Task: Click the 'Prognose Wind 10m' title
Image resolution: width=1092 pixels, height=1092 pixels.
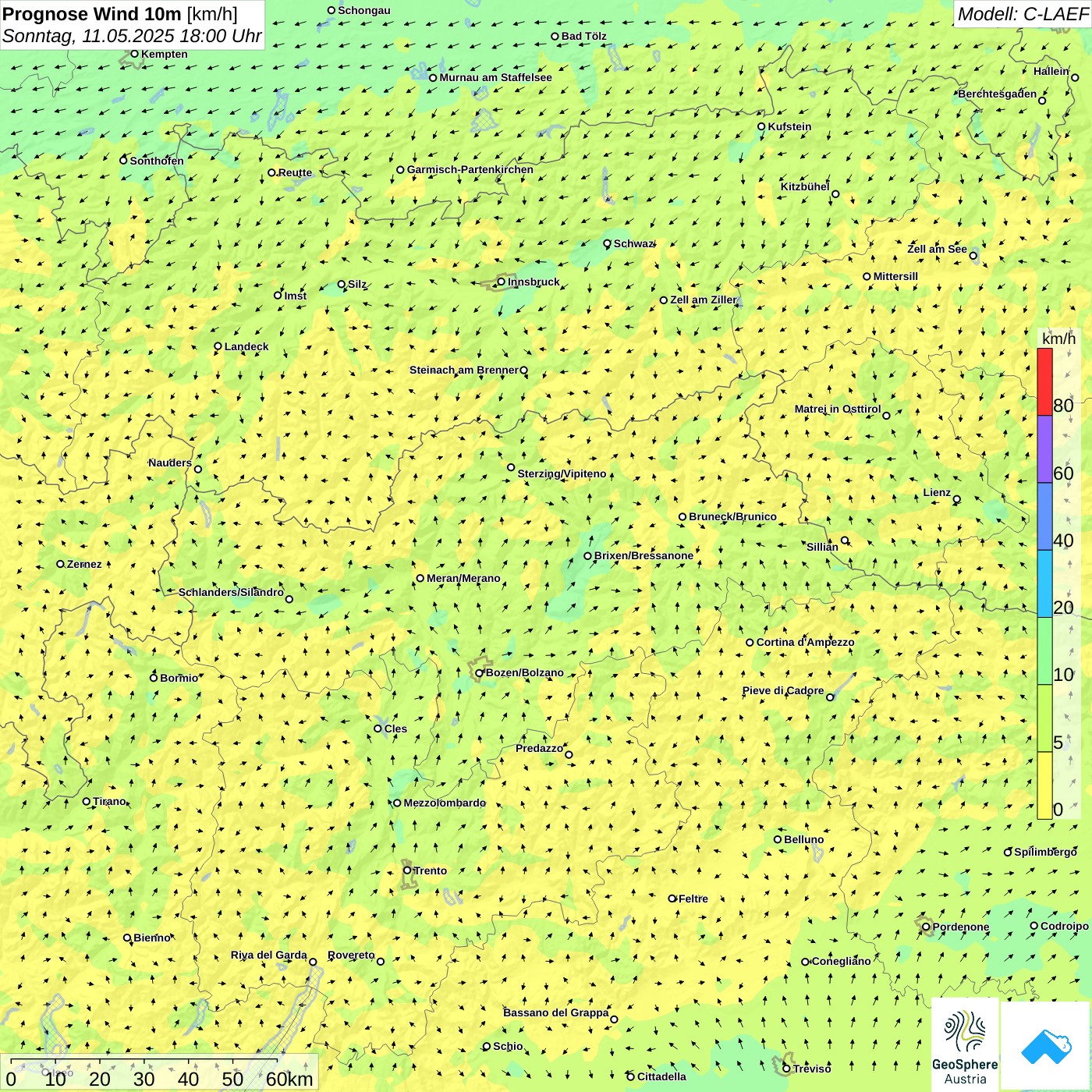Action: [92, 13]
